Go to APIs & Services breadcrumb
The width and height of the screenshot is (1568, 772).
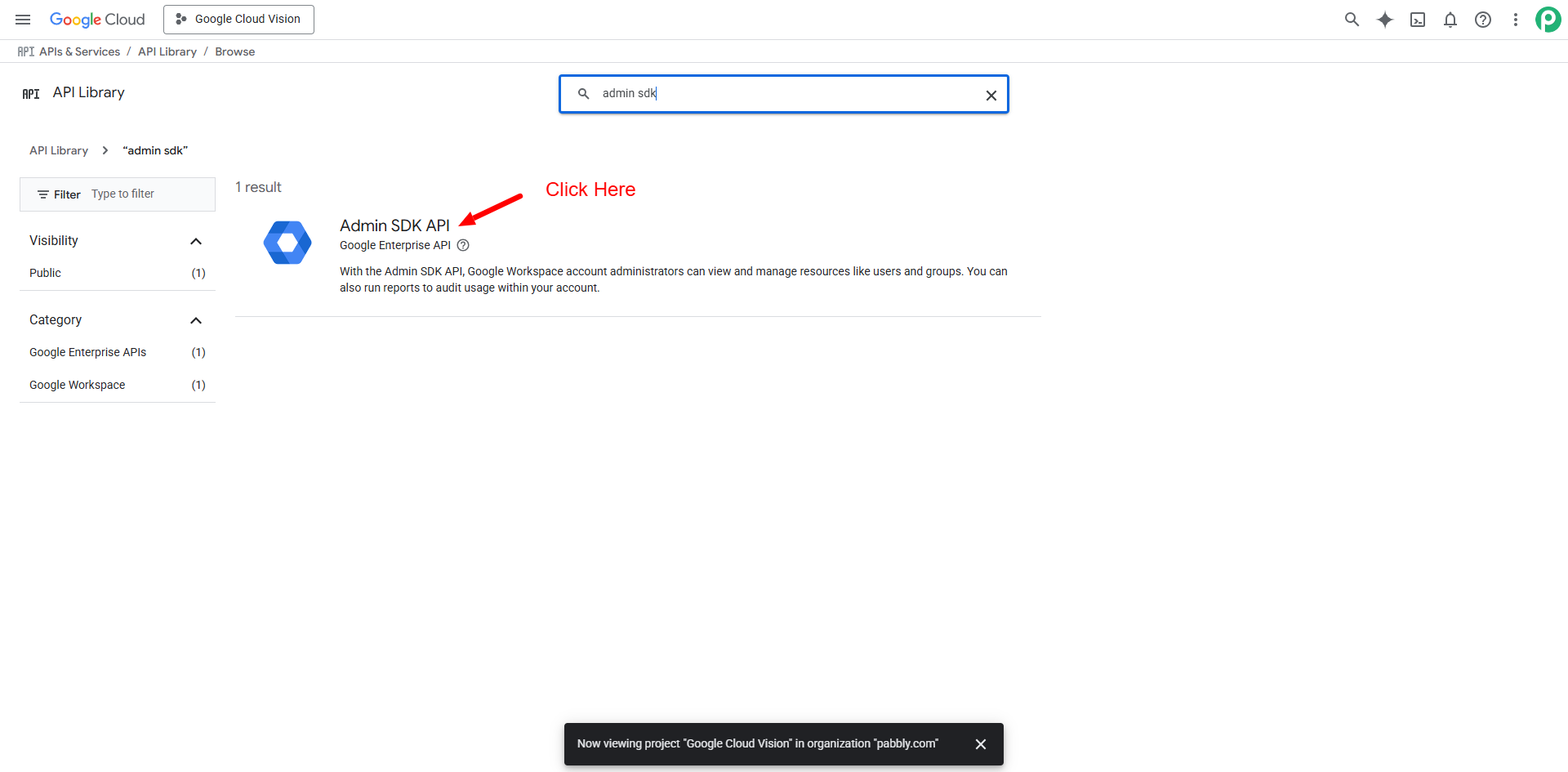coord(79,51)
